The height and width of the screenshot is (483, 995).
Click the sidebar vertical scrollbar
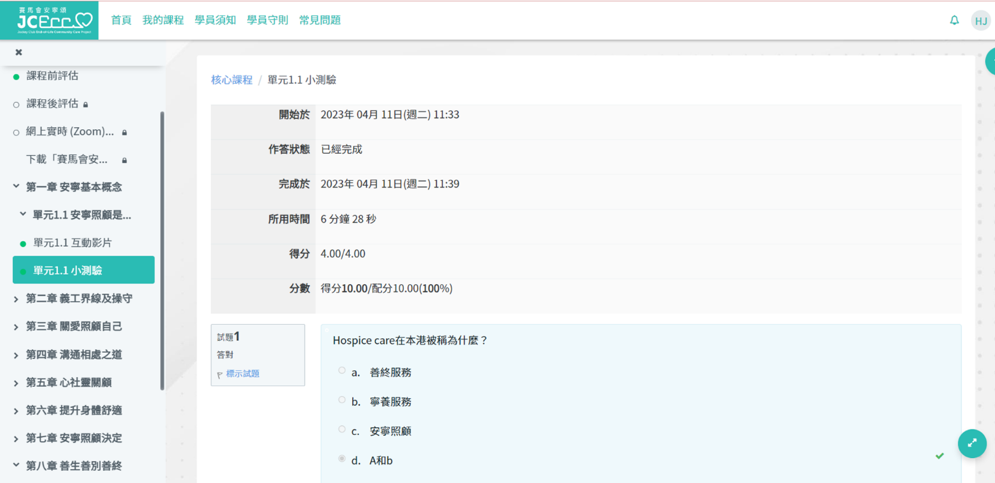(x=162, y=250)
